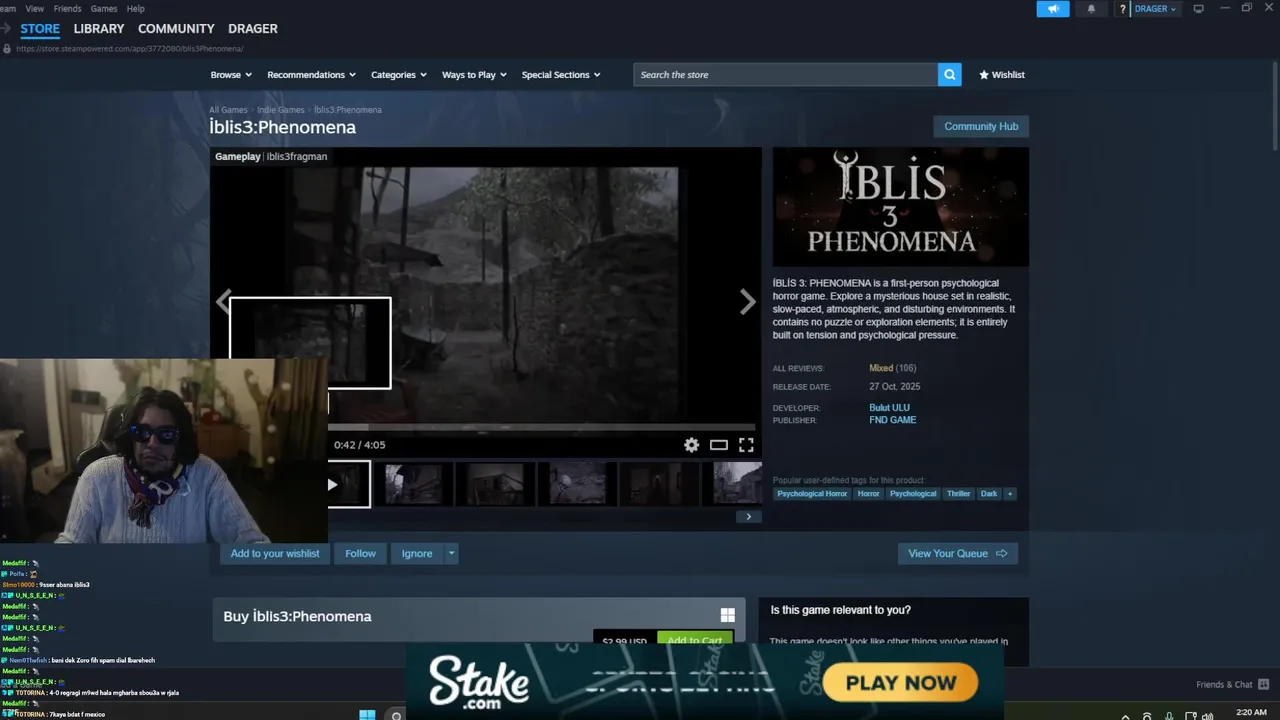
Task: Click in the store search field
Action: point(785,74)
